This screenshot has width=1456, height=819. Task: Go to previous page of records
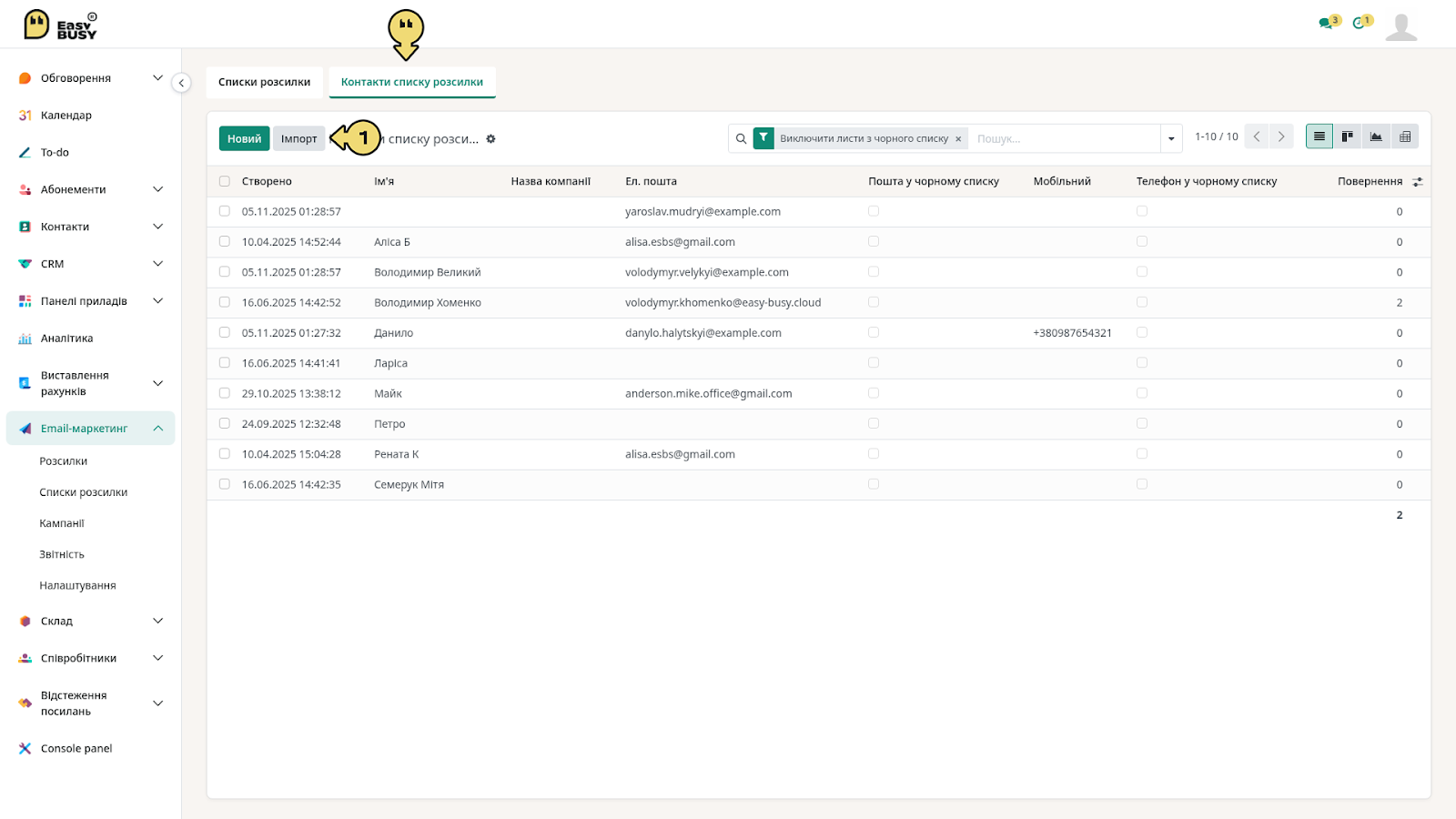point(1257,136)
